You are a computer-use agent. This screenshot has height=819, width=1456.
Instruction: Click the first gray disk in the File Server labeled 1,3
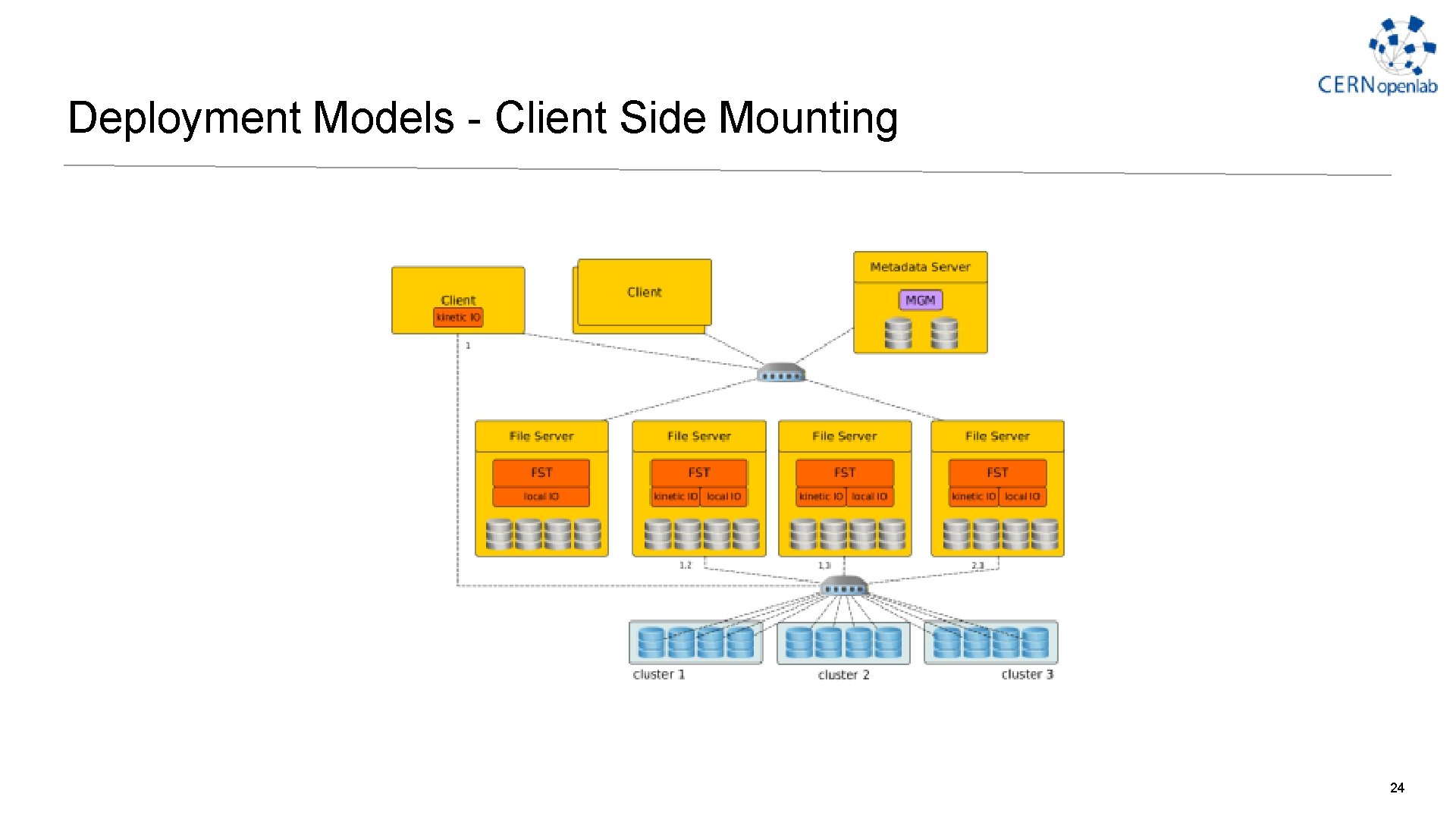[x=803, y=534]
